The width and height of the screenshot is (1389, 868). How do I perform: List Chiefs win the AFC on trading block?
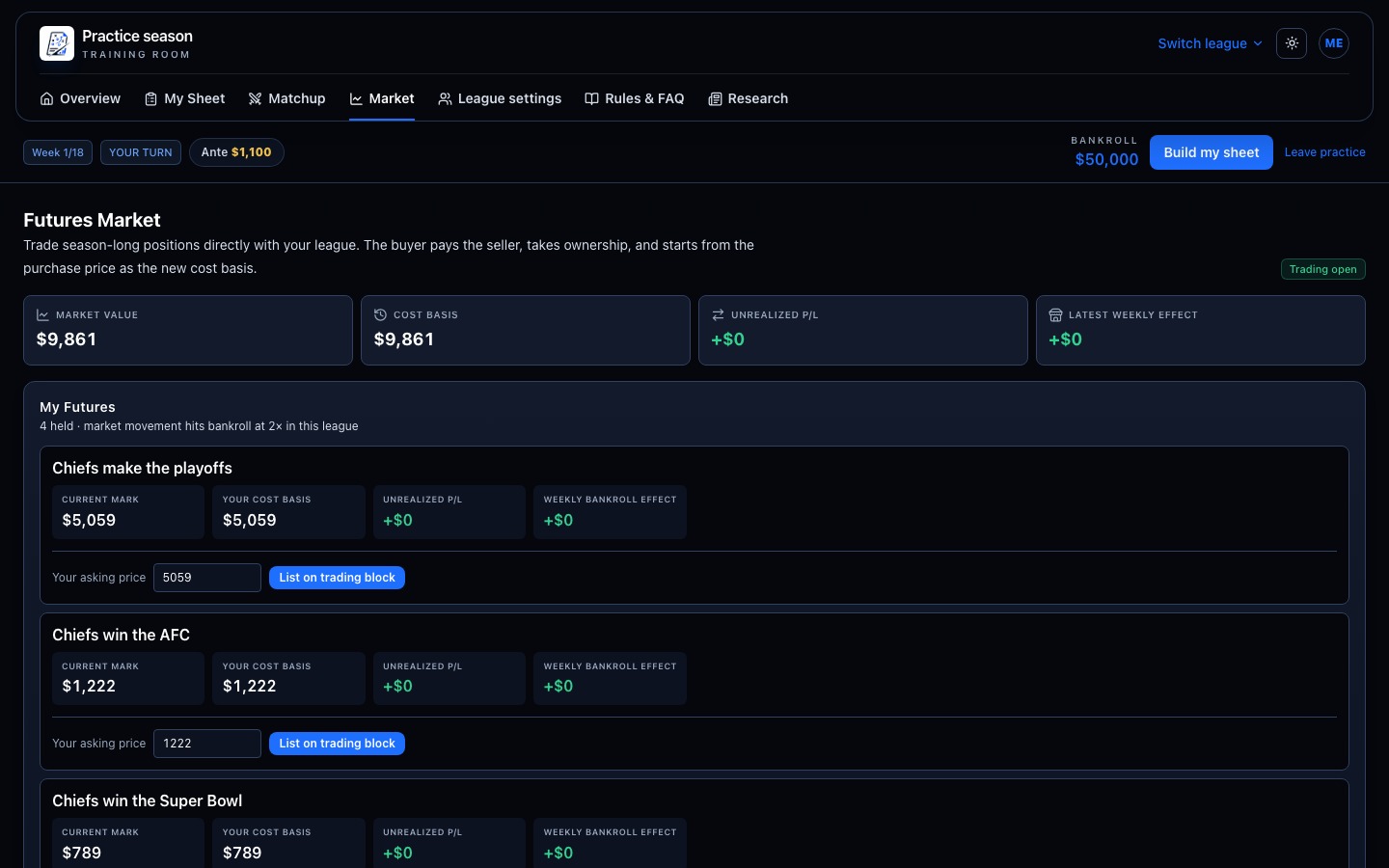click(x=337, y=744)
